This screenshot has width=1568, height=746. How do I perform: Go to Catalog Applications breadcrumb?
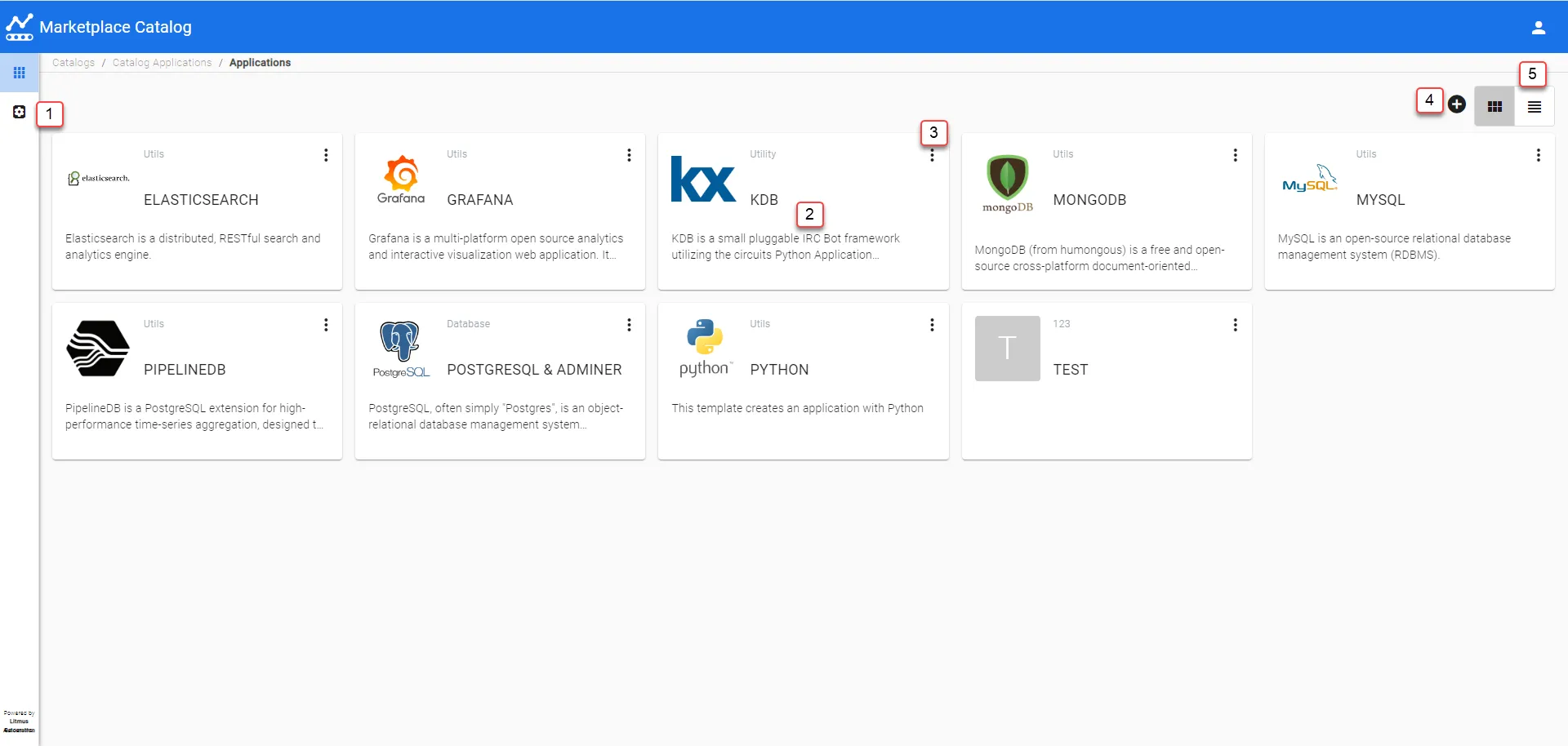162,63
